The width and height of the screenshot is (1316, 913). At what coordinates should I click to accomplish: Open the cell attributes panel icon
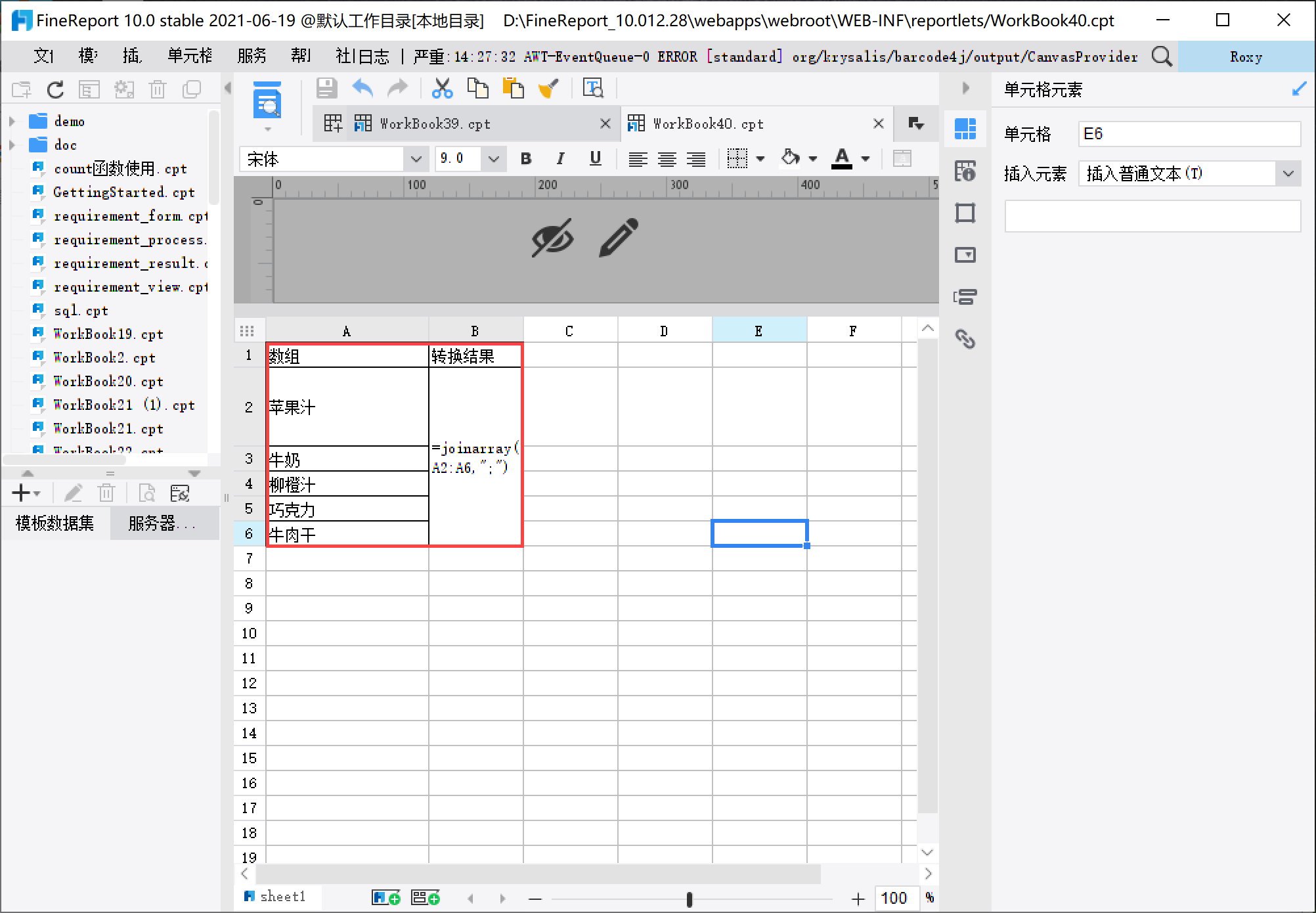[x=965, y=171]
